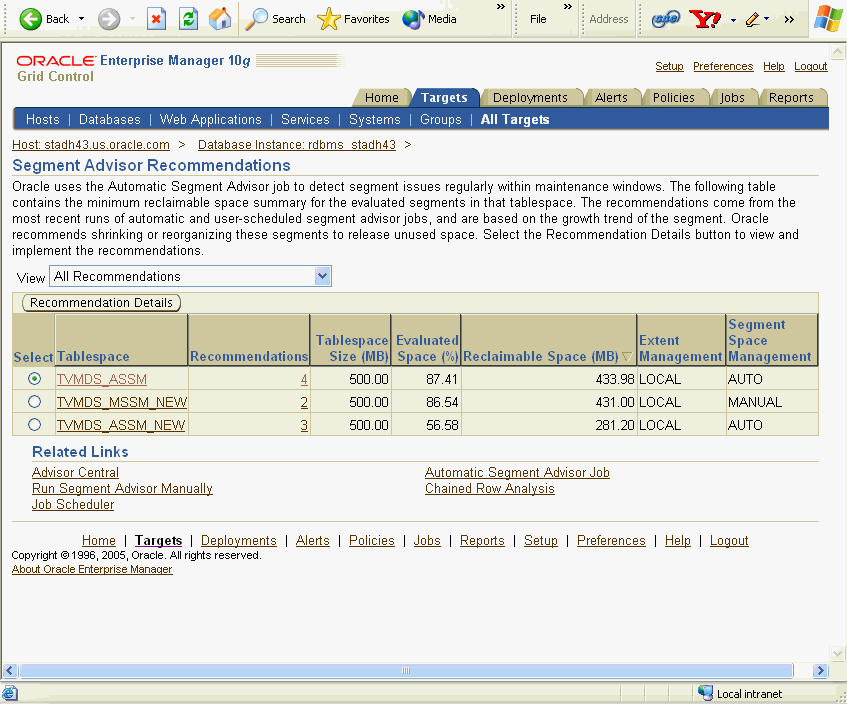Click the Stop loading icon
This screenshot has width=847, height=704.
pos(156,18)
